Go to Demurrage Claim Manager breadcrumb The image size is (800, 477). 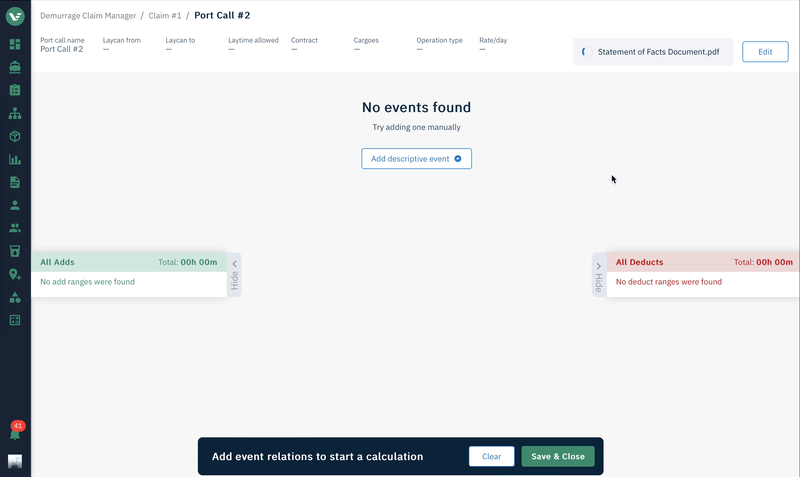click(89, 16)
